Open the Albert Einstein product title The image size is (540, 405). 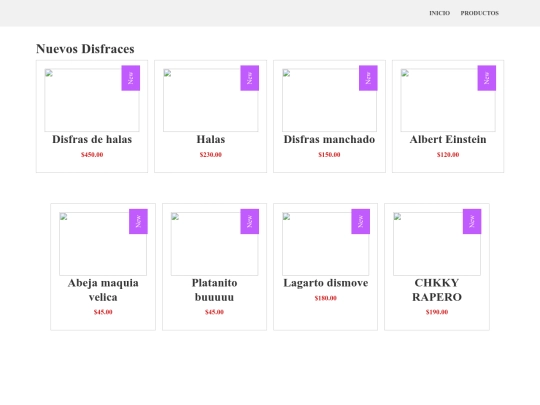[x=448, y=139]
